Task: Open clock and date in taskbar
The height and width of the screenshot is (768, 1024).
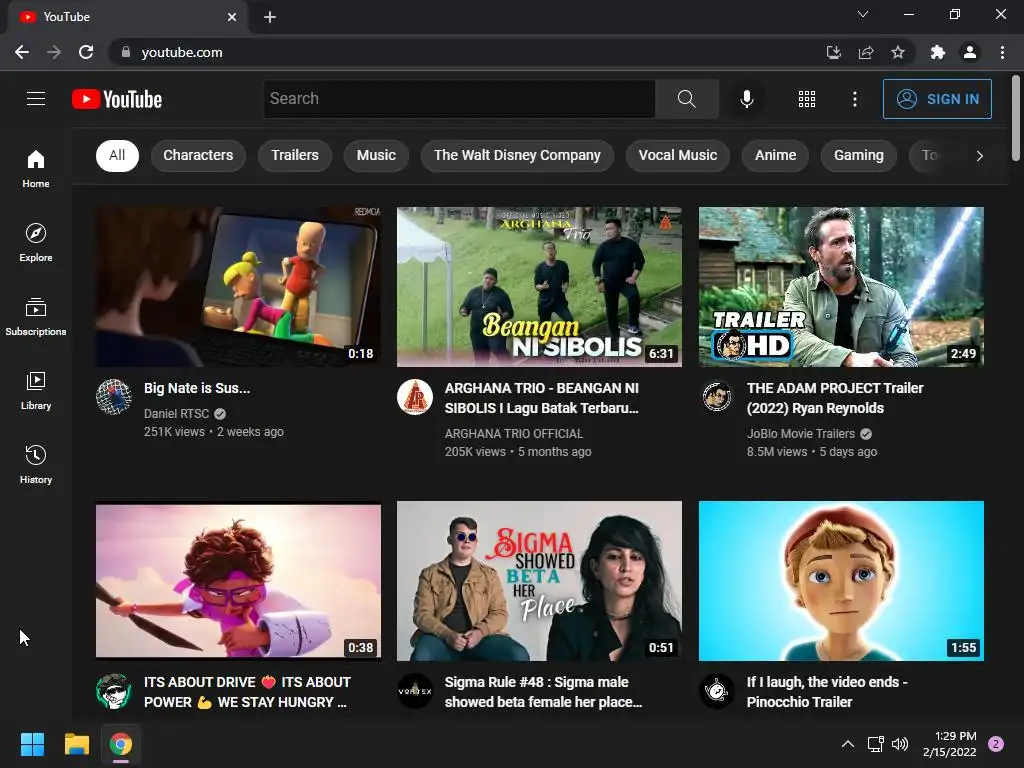Action: (950, 744)
